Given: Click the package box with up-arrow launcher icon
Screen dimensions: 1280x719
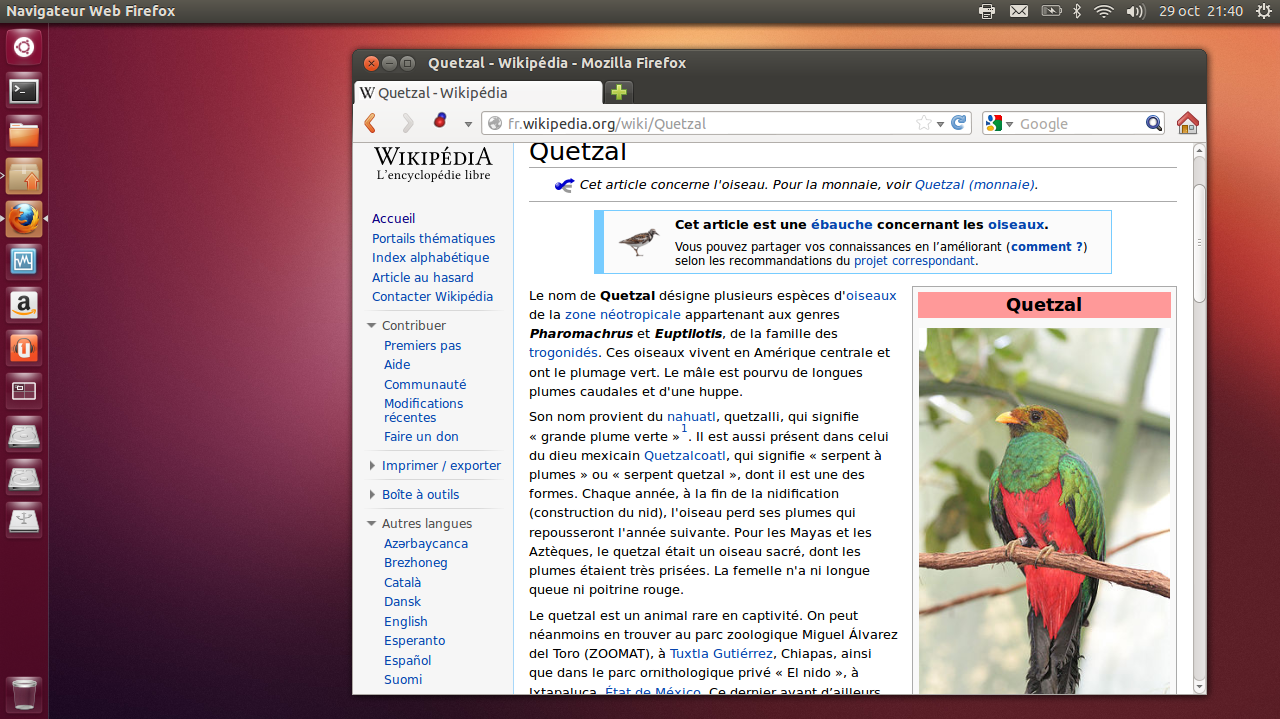Looking at the screenshot, I should click(24, 177).
